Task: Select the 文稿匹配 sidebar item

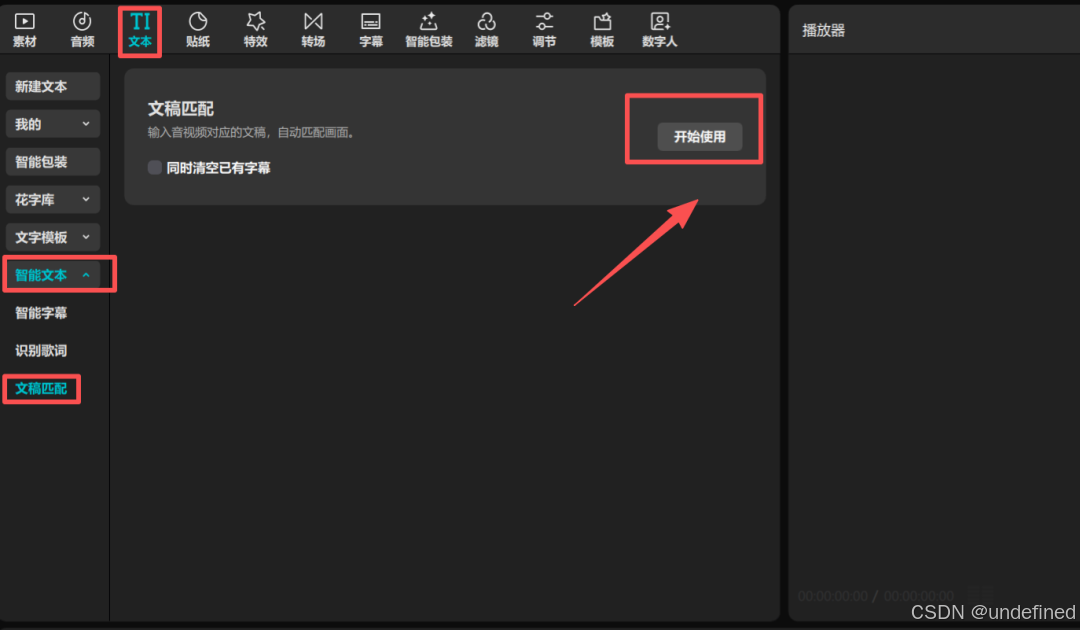Action: click(41, 388)
